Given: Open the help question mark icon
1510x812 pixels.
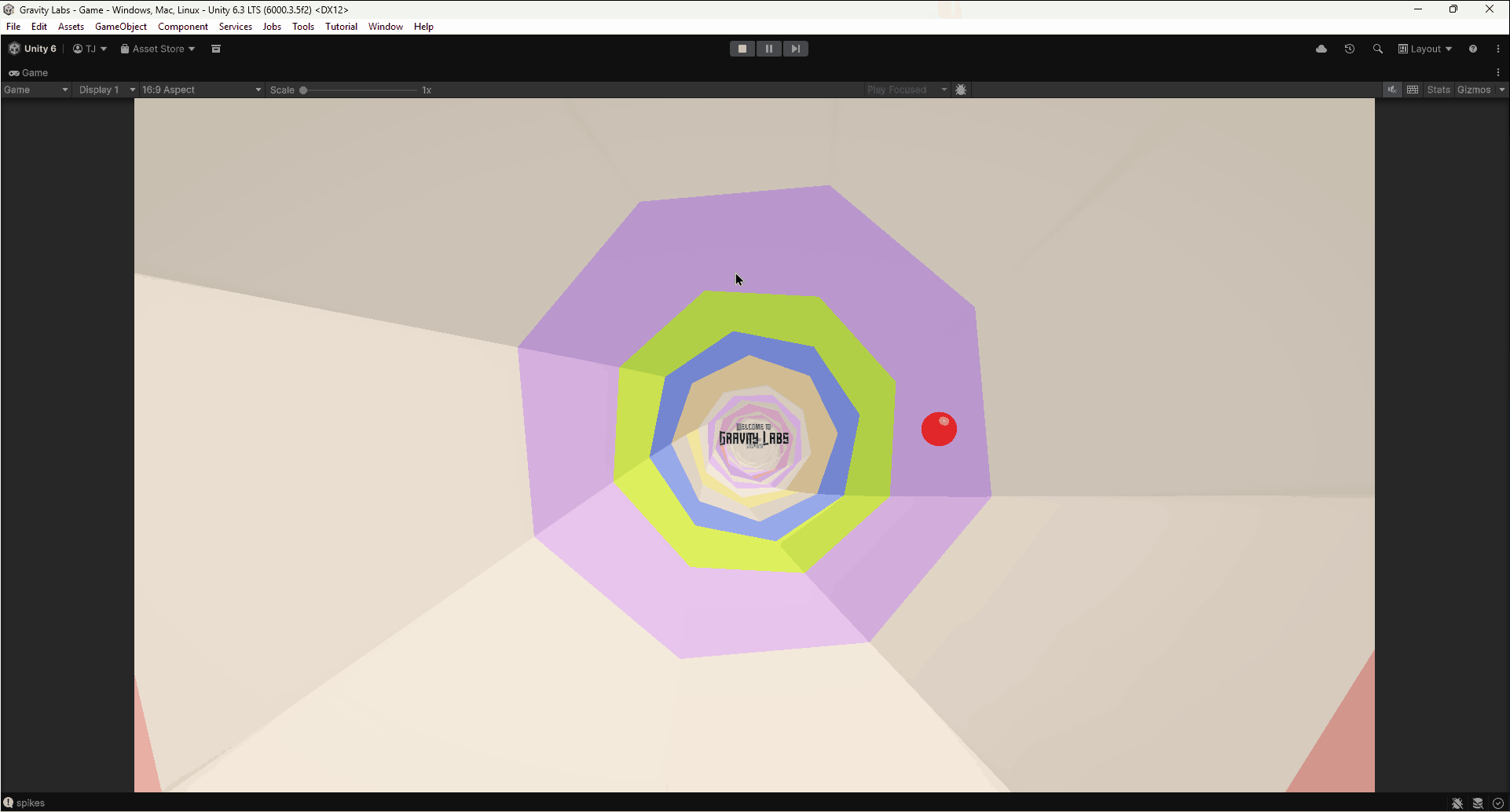Looking at the screenshot, I should [1473, 49].
